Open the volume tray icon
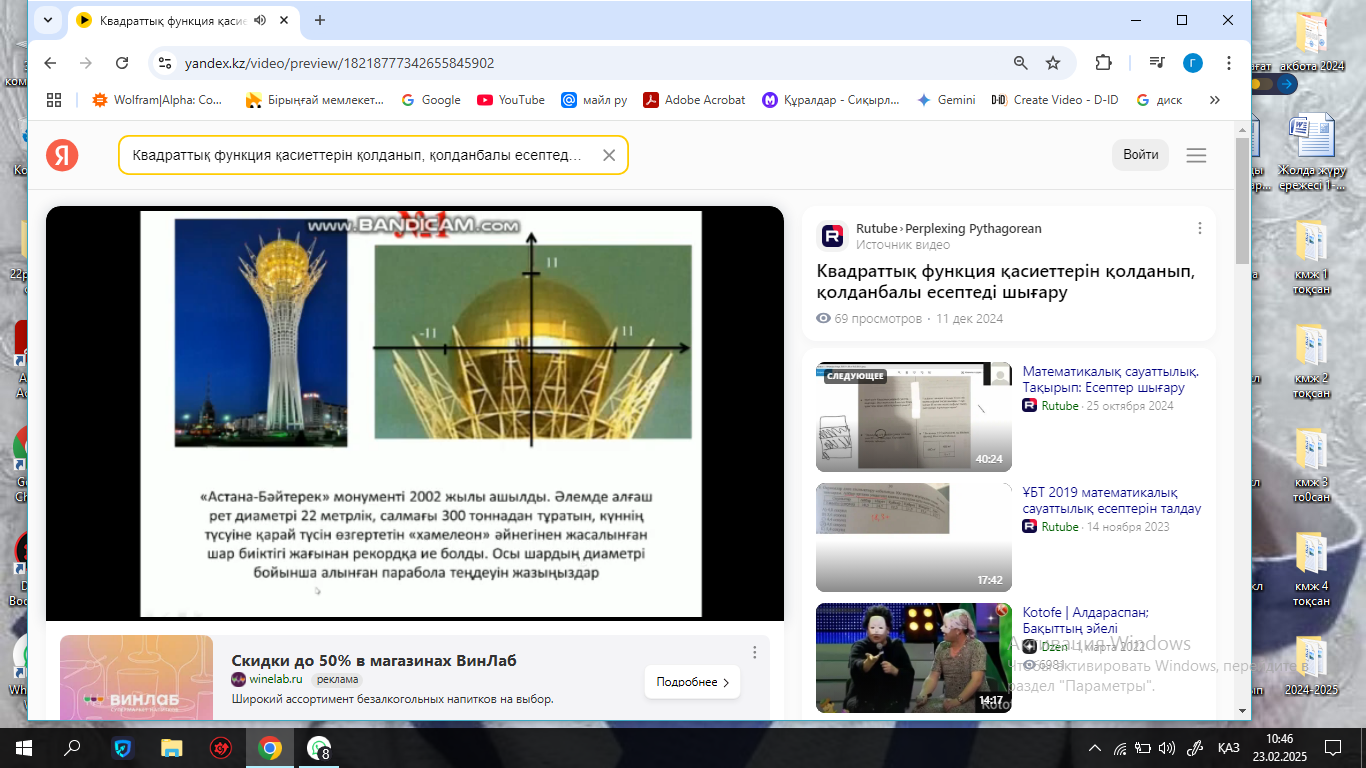1366x768 pixels. pos(1167,747)
